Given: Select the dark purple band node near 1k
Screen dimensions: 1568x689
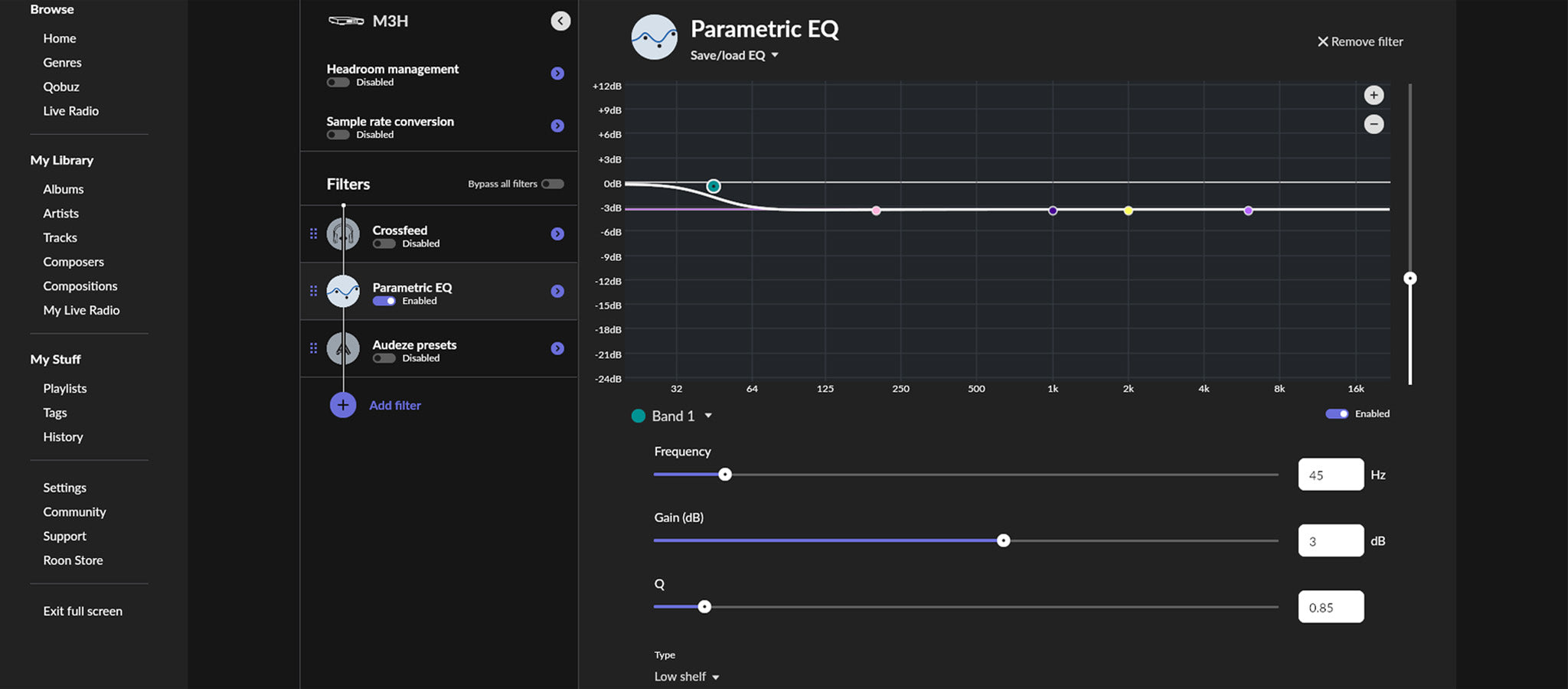Looking at the screenshot, I should pos(1053,211).
